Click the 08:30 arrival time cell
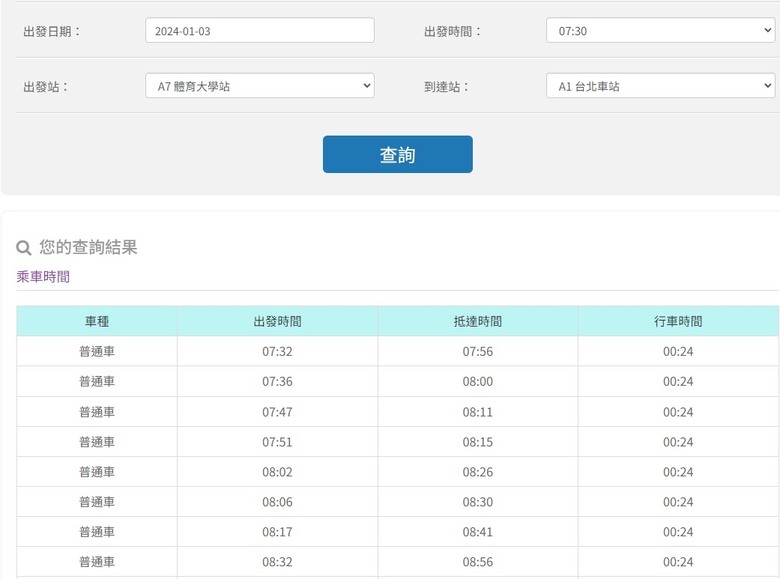 (x=478, y=502)
